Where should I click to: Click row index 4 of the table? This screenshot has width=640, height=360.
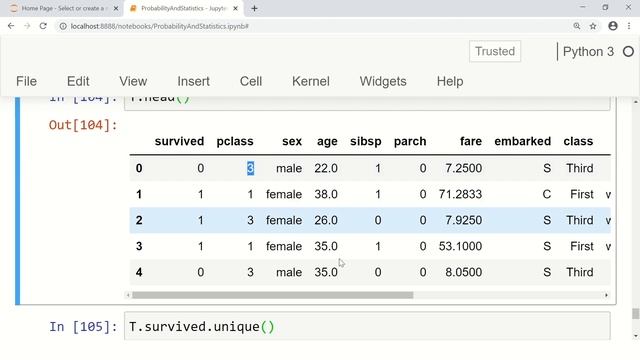139,272
